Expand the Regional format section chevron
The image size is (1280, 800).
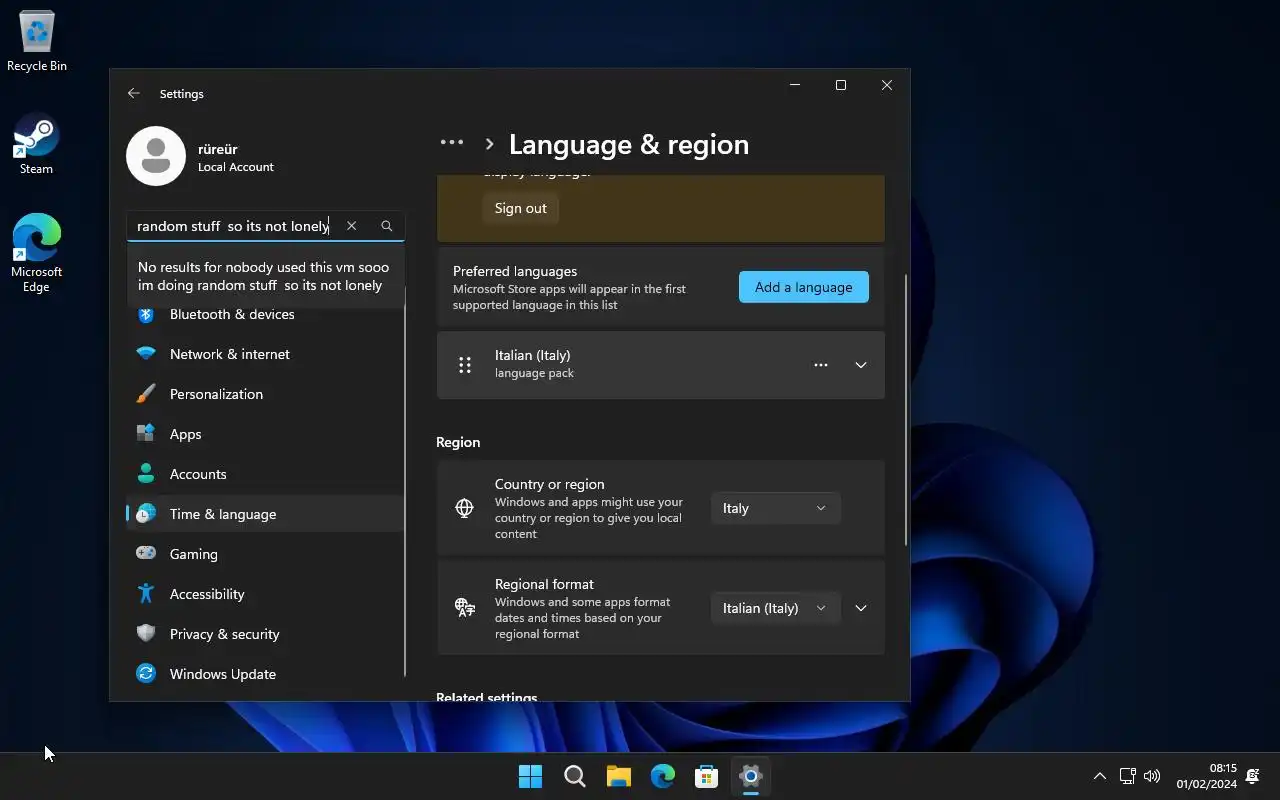point(861,608)
